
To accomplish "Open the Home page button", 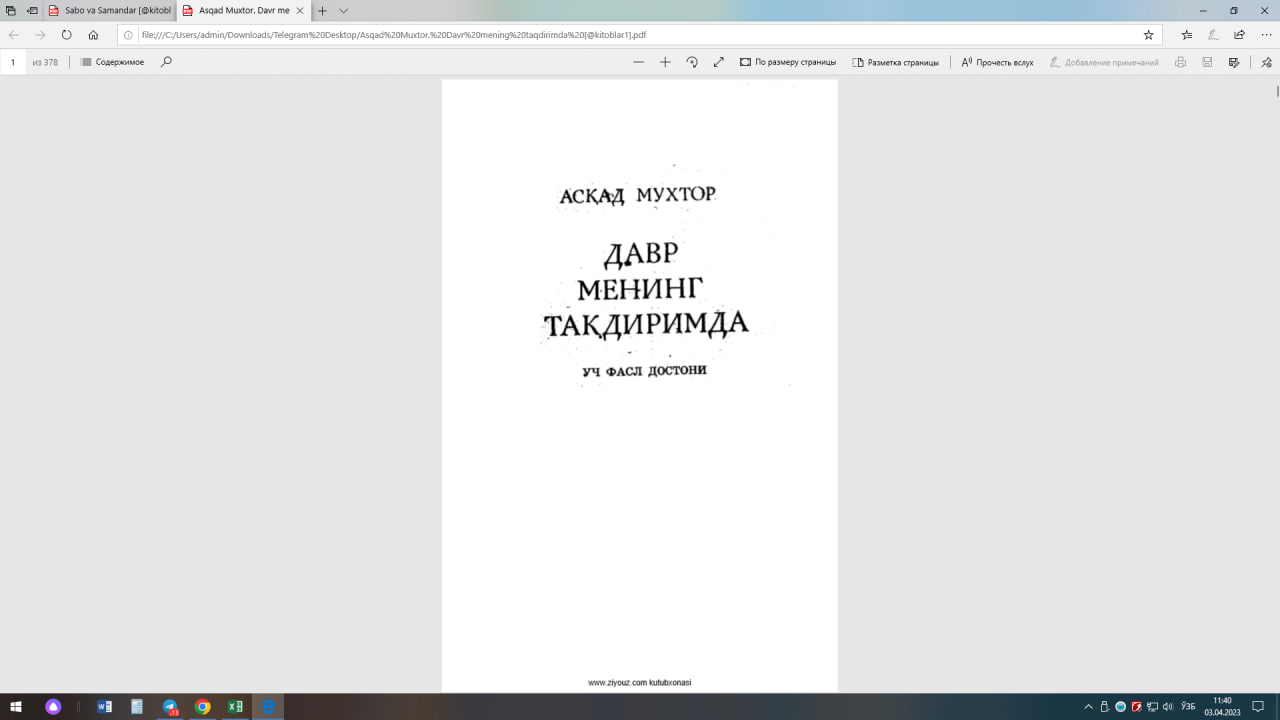I will point(93,34).
